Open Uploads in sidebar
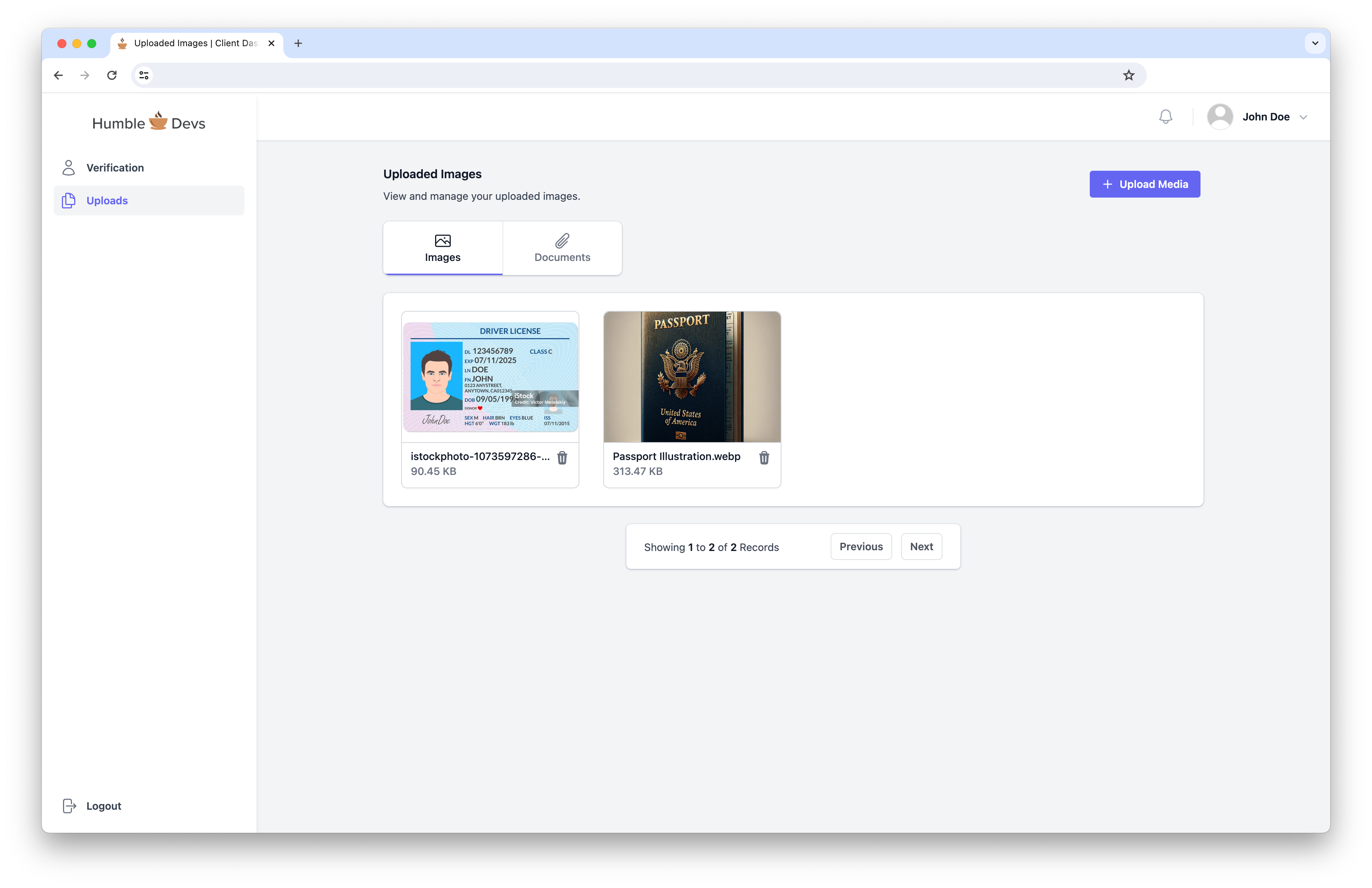The image size is (1372, 888). tap(149, 201)
